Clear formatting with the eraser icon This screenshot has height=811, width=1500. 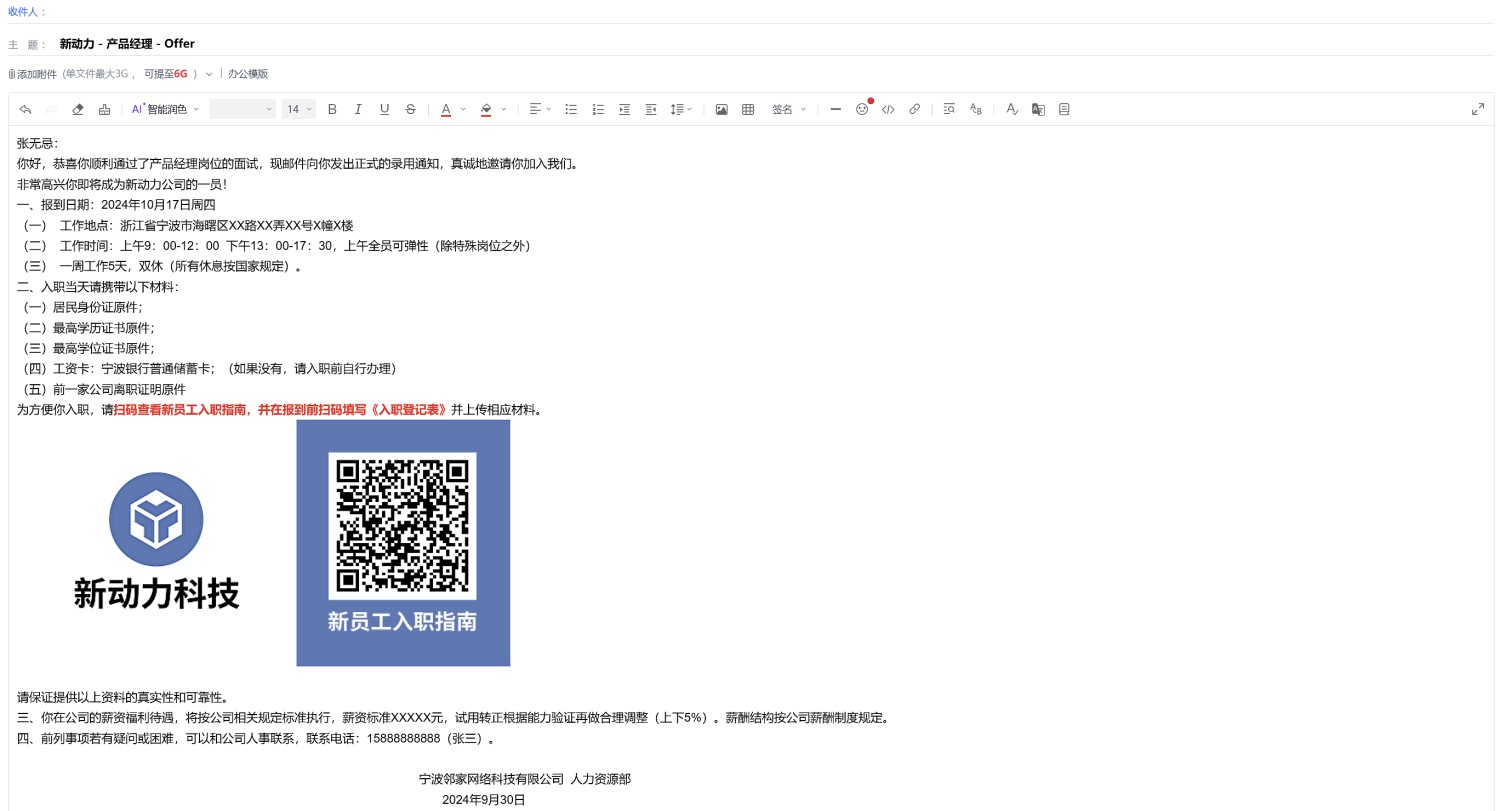pos(78,109)
